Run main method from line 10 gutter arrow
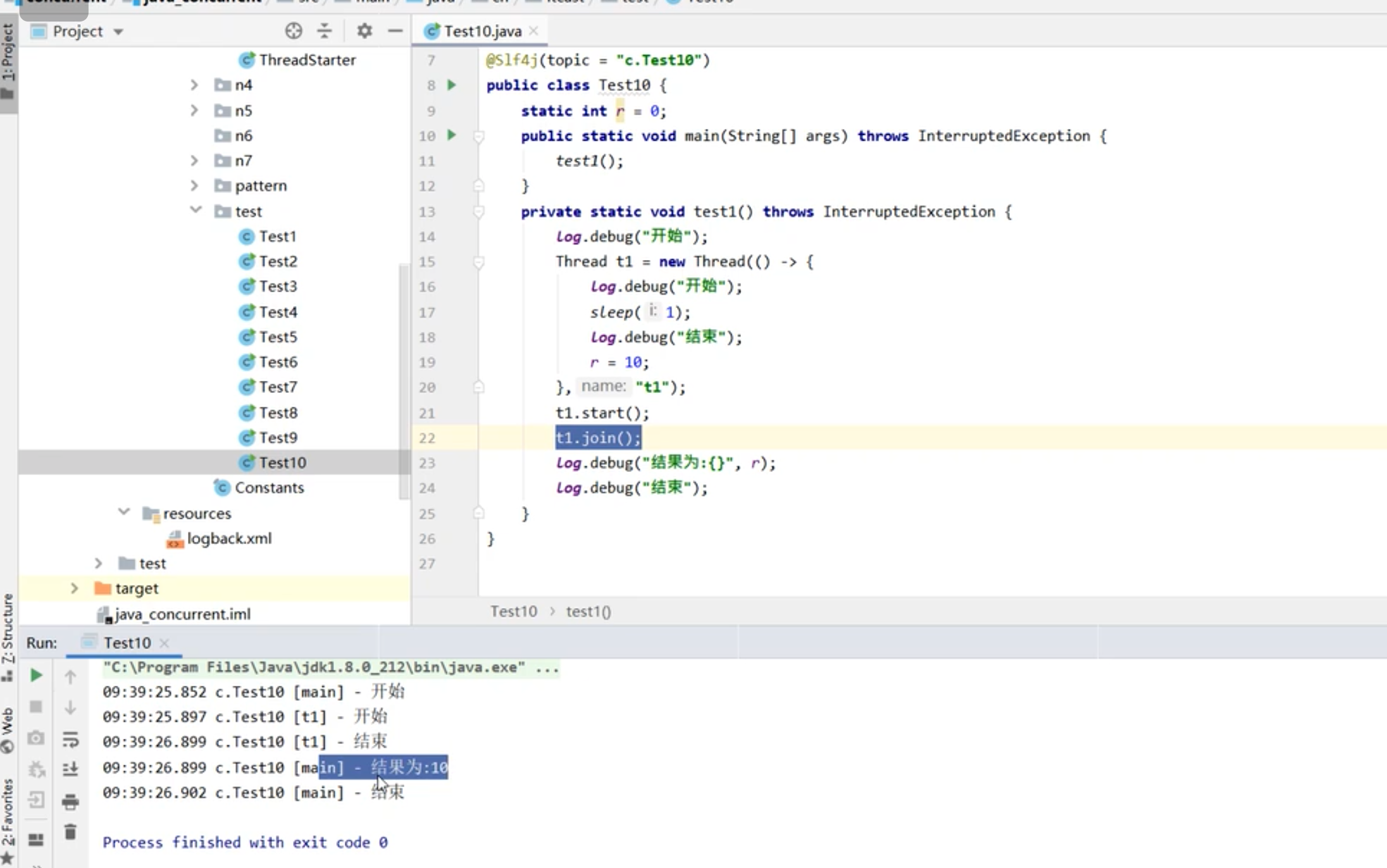 452,135
